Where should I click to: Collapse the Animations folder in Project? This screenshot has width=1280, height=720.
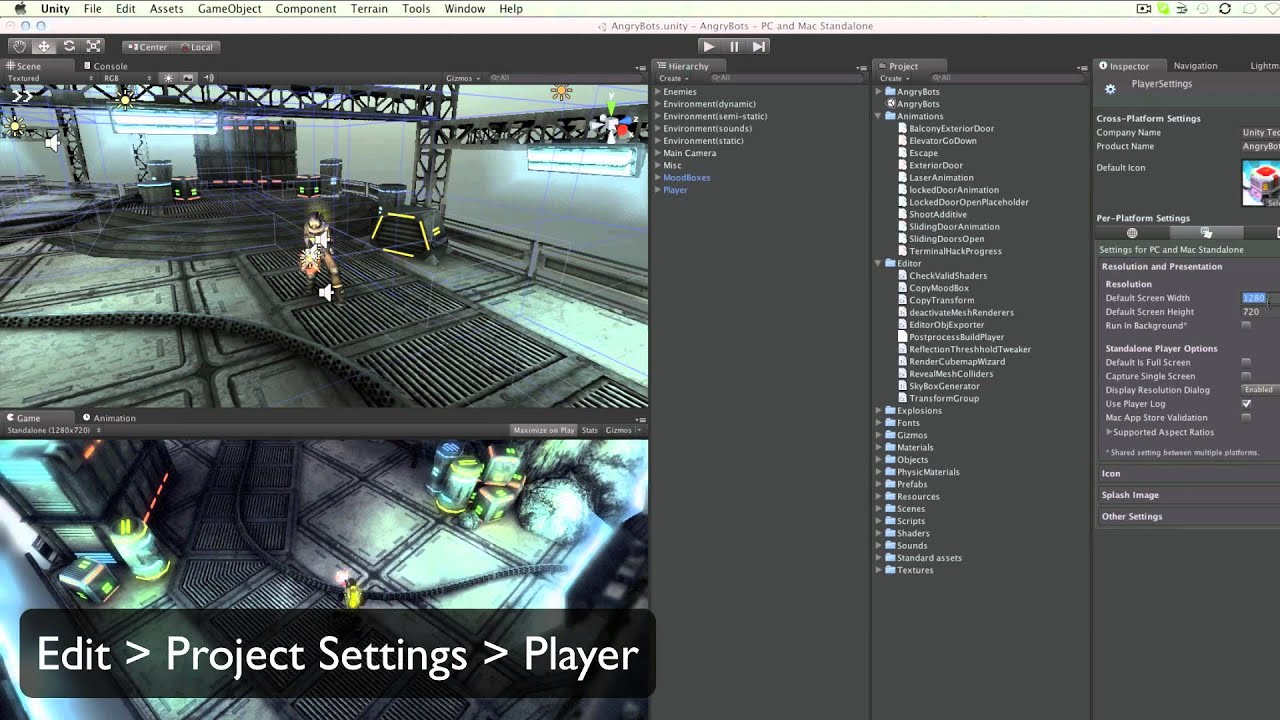tap(879, 116)
